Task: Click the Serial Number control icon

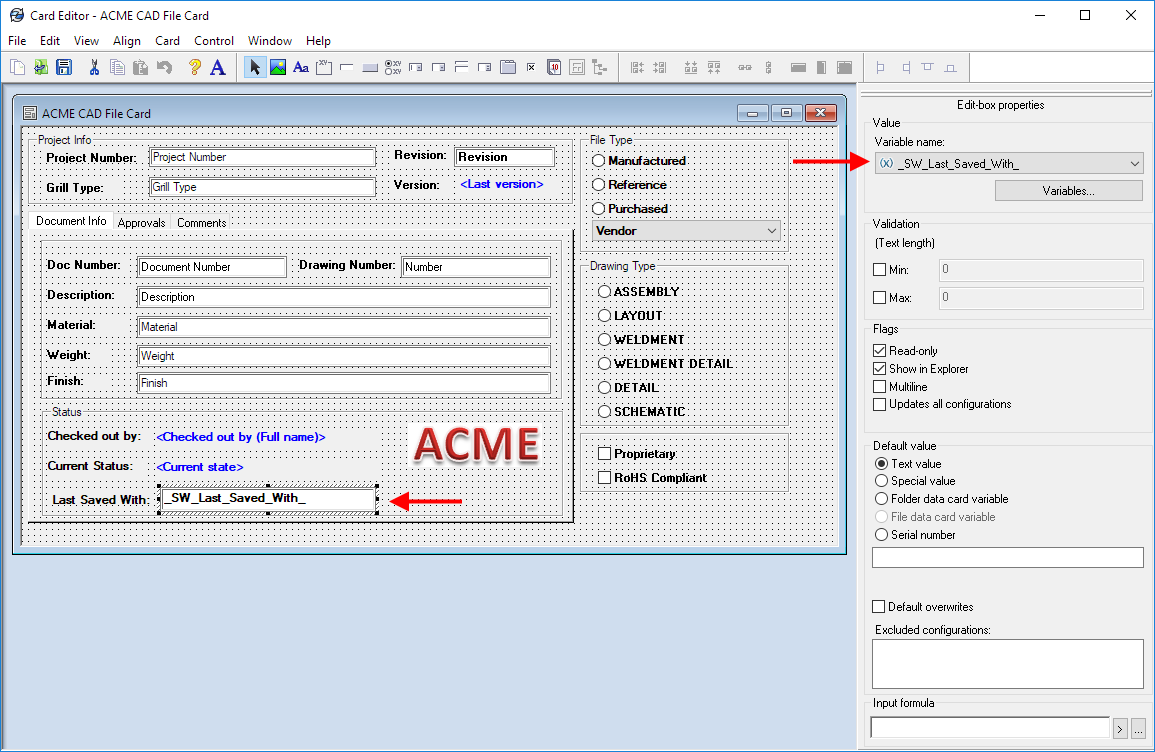Action: (x=553, y=67)
